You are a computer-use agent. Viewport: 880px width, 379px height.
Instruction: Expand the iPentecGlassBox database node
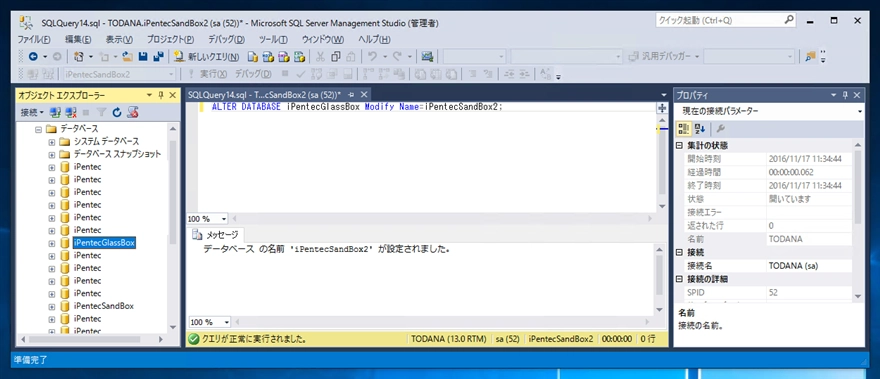pos(52,243)
